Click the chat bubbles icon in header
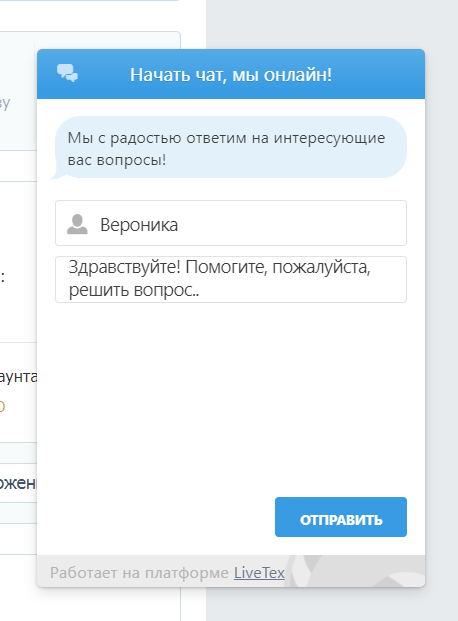This screenshot has height=621, width=458. tap(67, 73)
